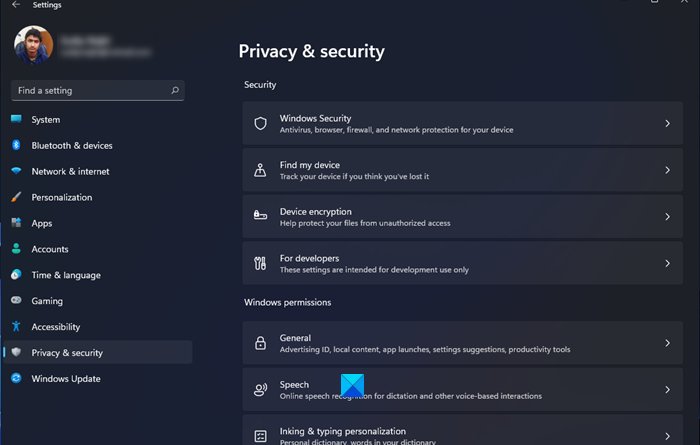Image resolution: width=700 pixels, height=445 pixels.
Task: Click the user profile avatar
Action: pos(33,45)
